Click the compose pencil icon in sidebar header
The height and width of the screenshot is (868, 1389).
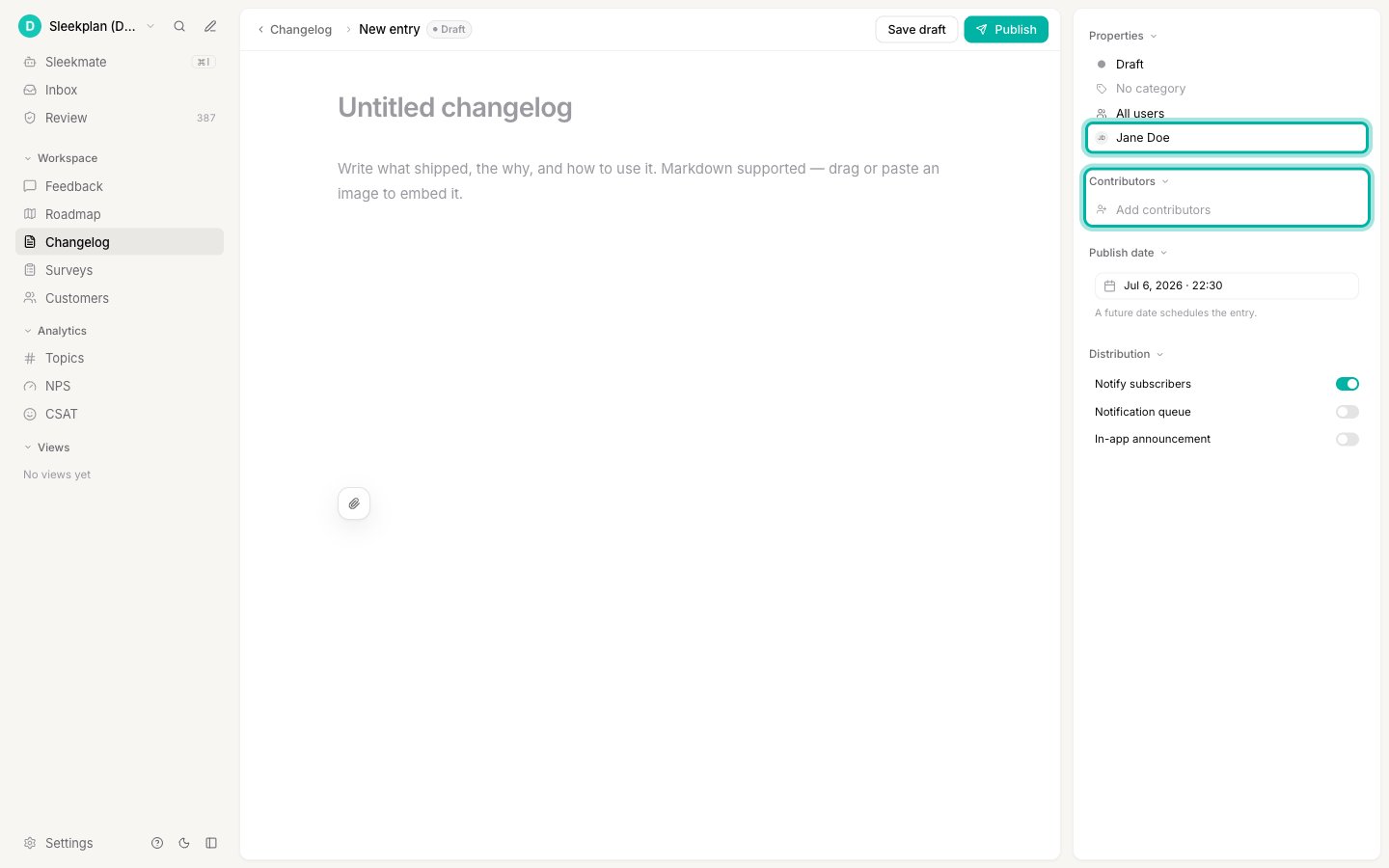pyautogui.click(x=210, y=26)
